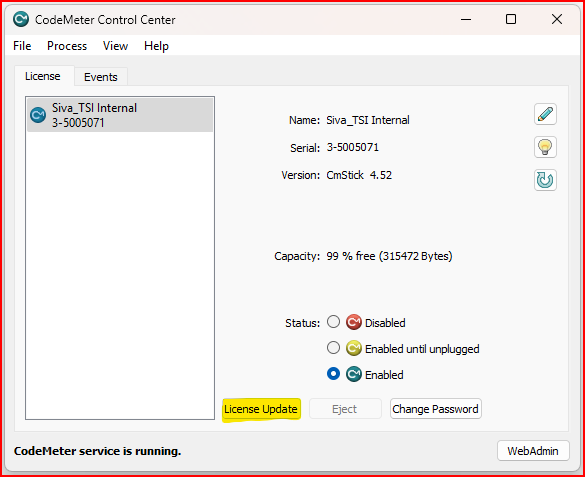Click the License Update button
The width and height of the screenshot is (585, 477).
pyautogui.click(x=261, y=409)
